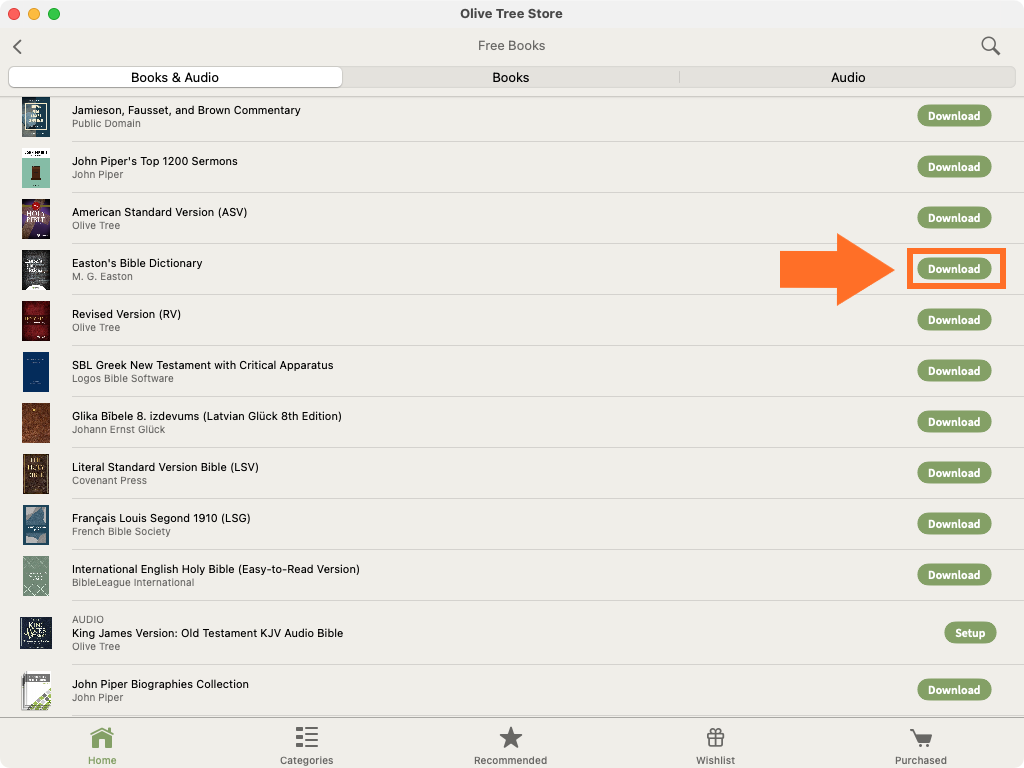Click Setup for KJV Audio Bible
This screenshot has height=768, width=1024.
pyautogui.click(x=969, y=633)
